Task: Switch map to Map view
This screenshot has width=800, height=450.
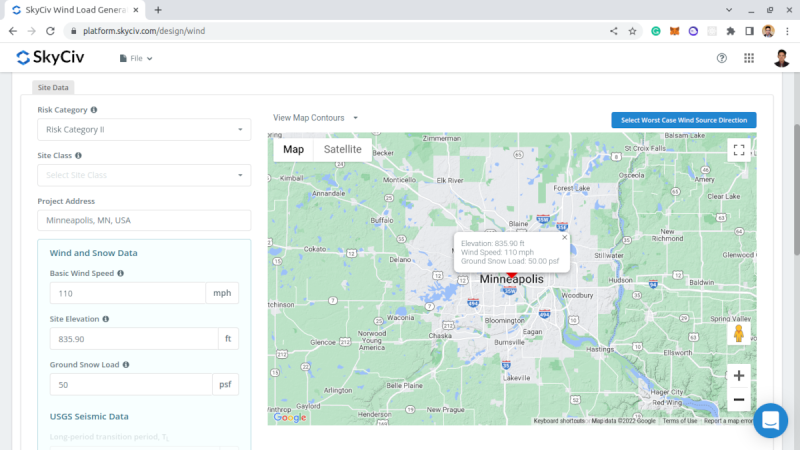Action: click(293, 149)
